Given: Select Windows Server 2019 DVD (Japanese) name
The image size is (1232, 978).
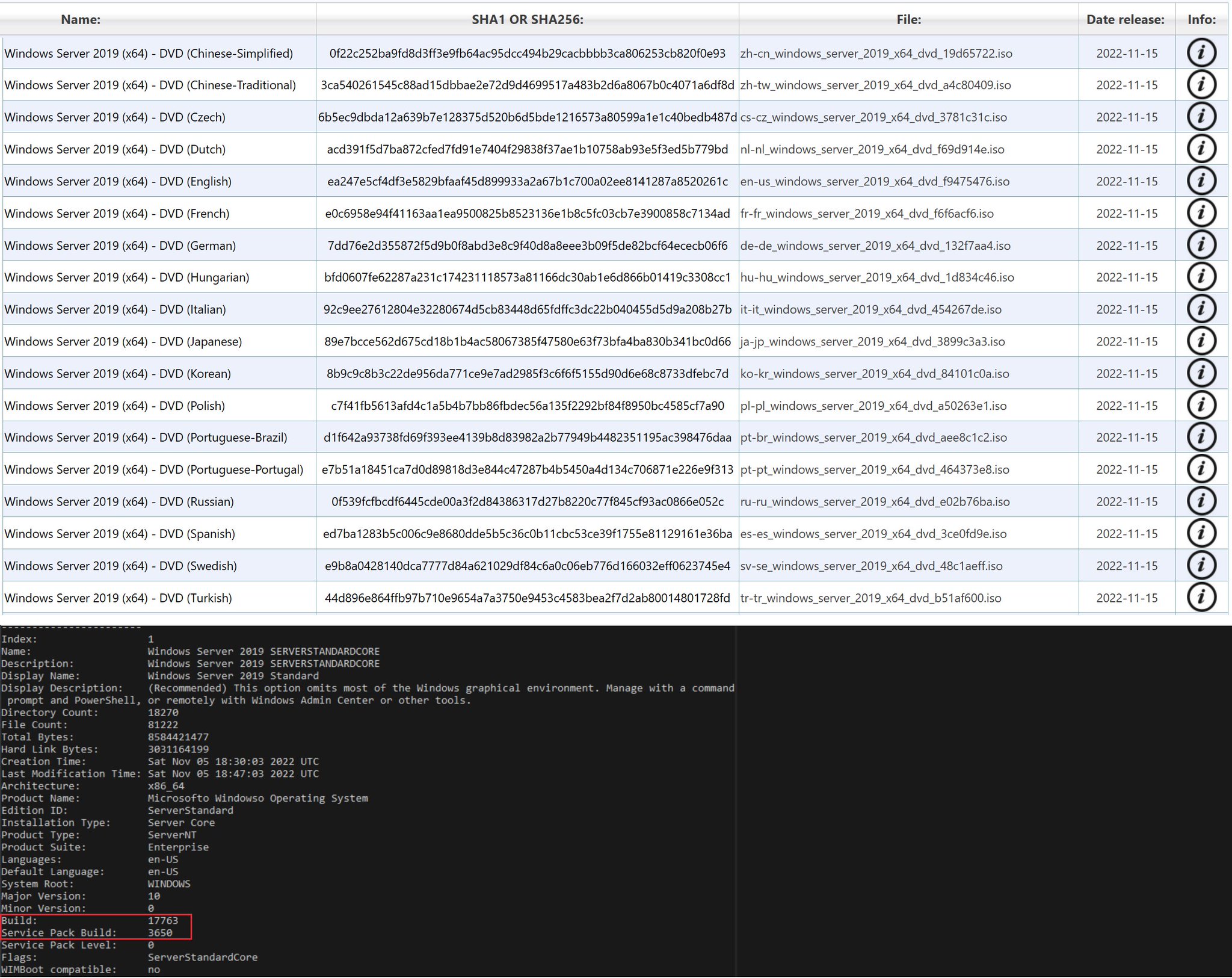Looking at the screenshot, I should tap(123, 341).
